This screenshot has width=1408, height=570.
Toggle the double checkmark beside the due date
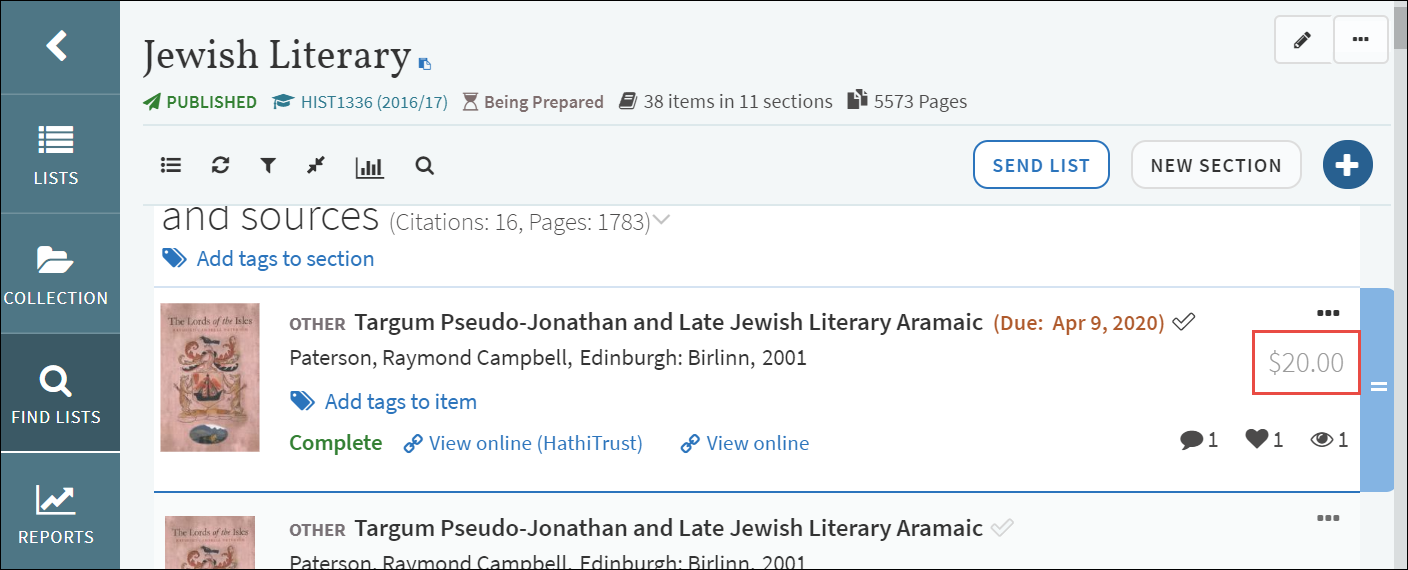pyautogui.click(x=1184, y=322)
